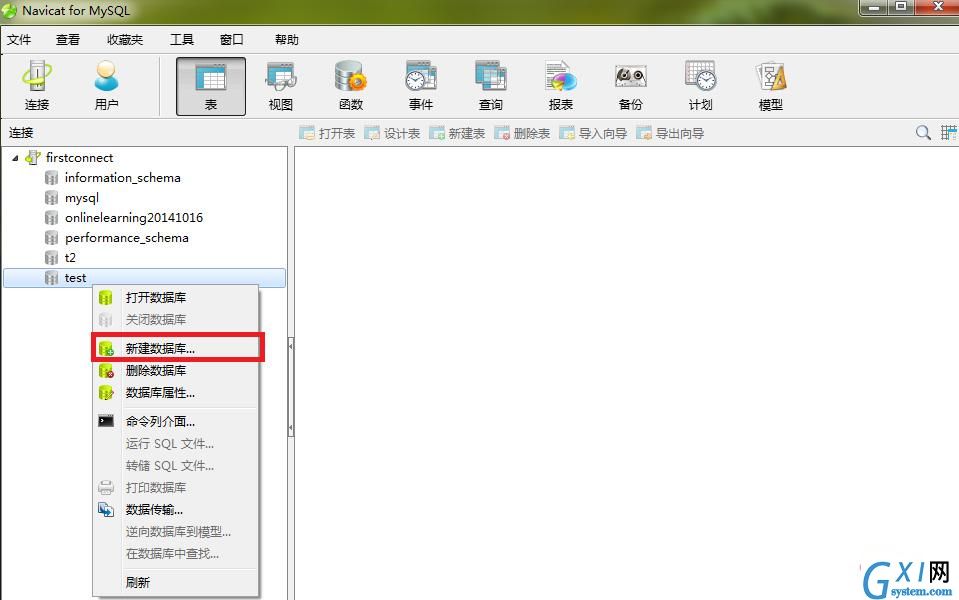
Task: Open the 工具 tools menu
Action: pyautogui.click(x=182, y=40)
